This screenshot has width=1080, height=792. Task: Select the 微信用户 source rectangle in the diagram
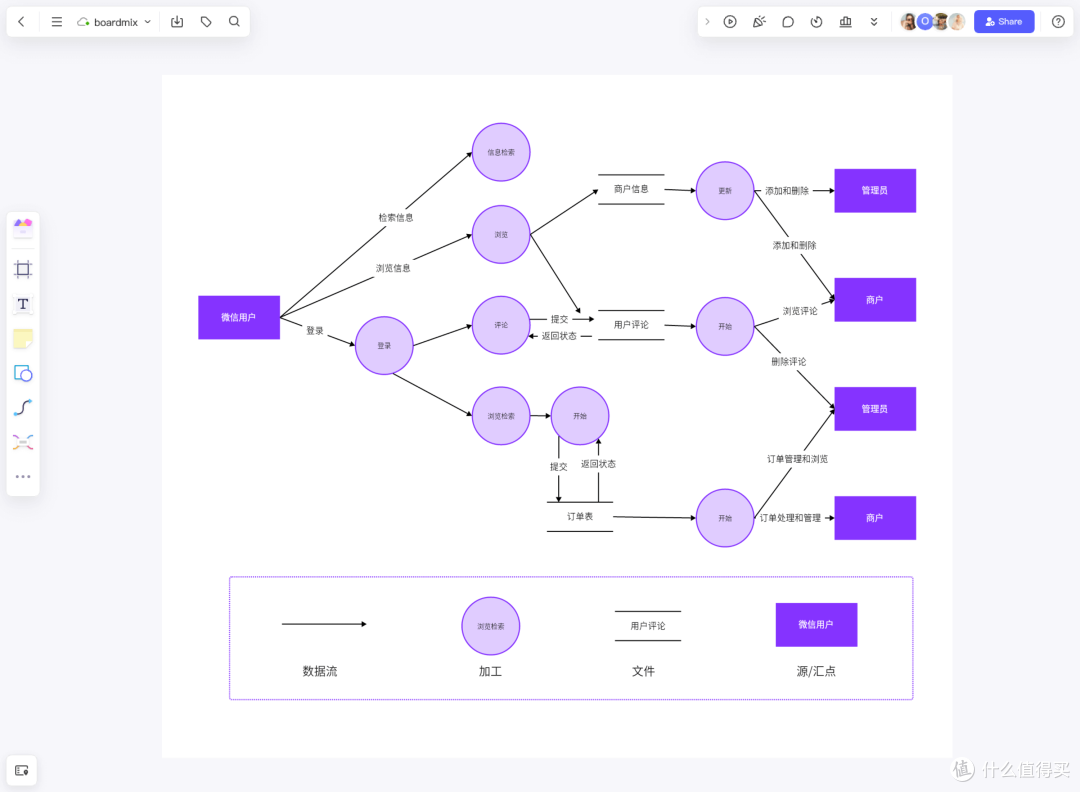[239, 317]
